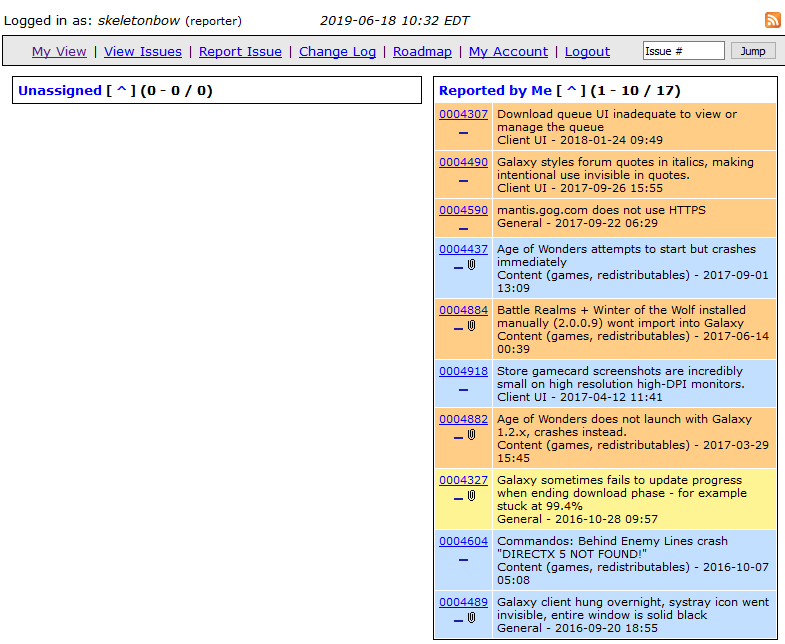Image resolution: width=785 pixels, height=644 pixels.
Task: Open the Report Issue page
Action: [x=240, y=52]
